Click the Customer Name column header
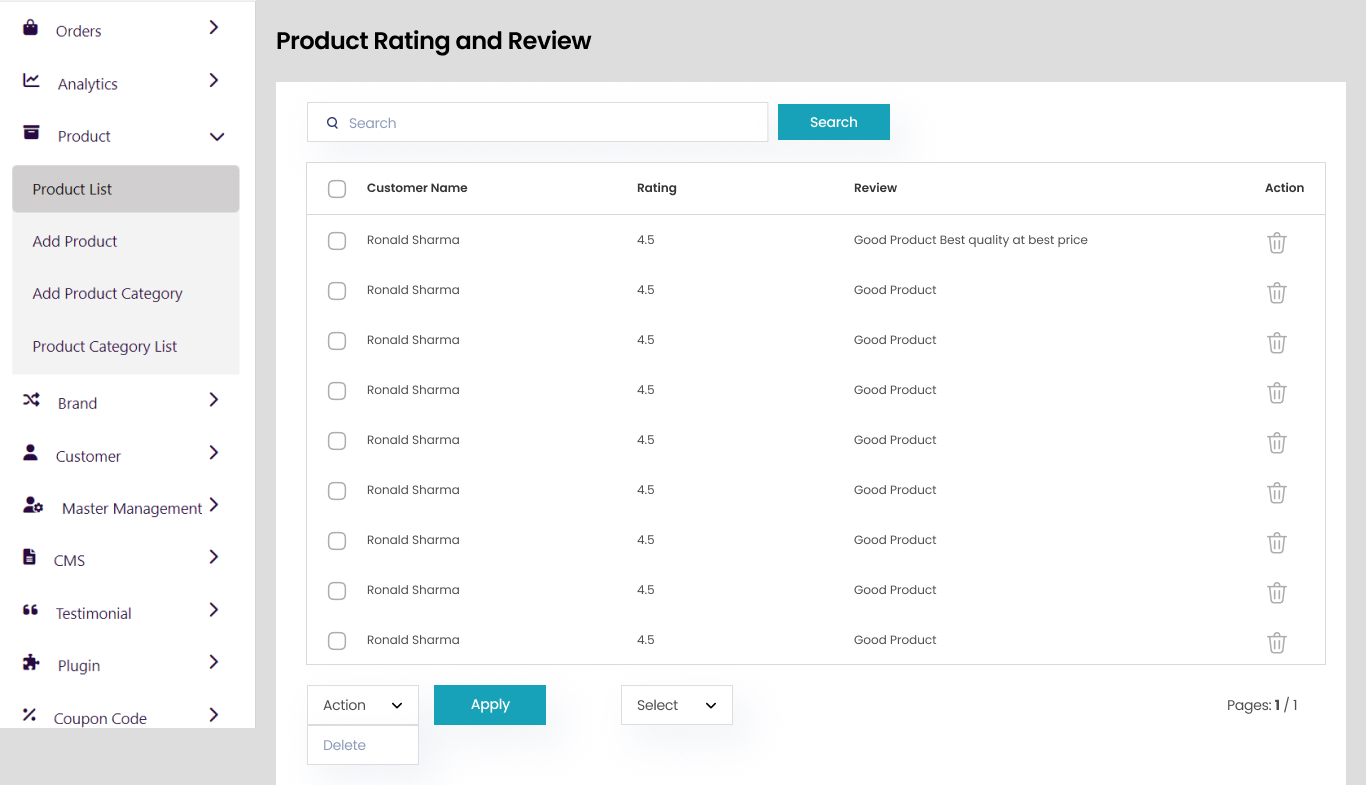1366x785 pixels. pyautogui.click(x=417, y=188)
